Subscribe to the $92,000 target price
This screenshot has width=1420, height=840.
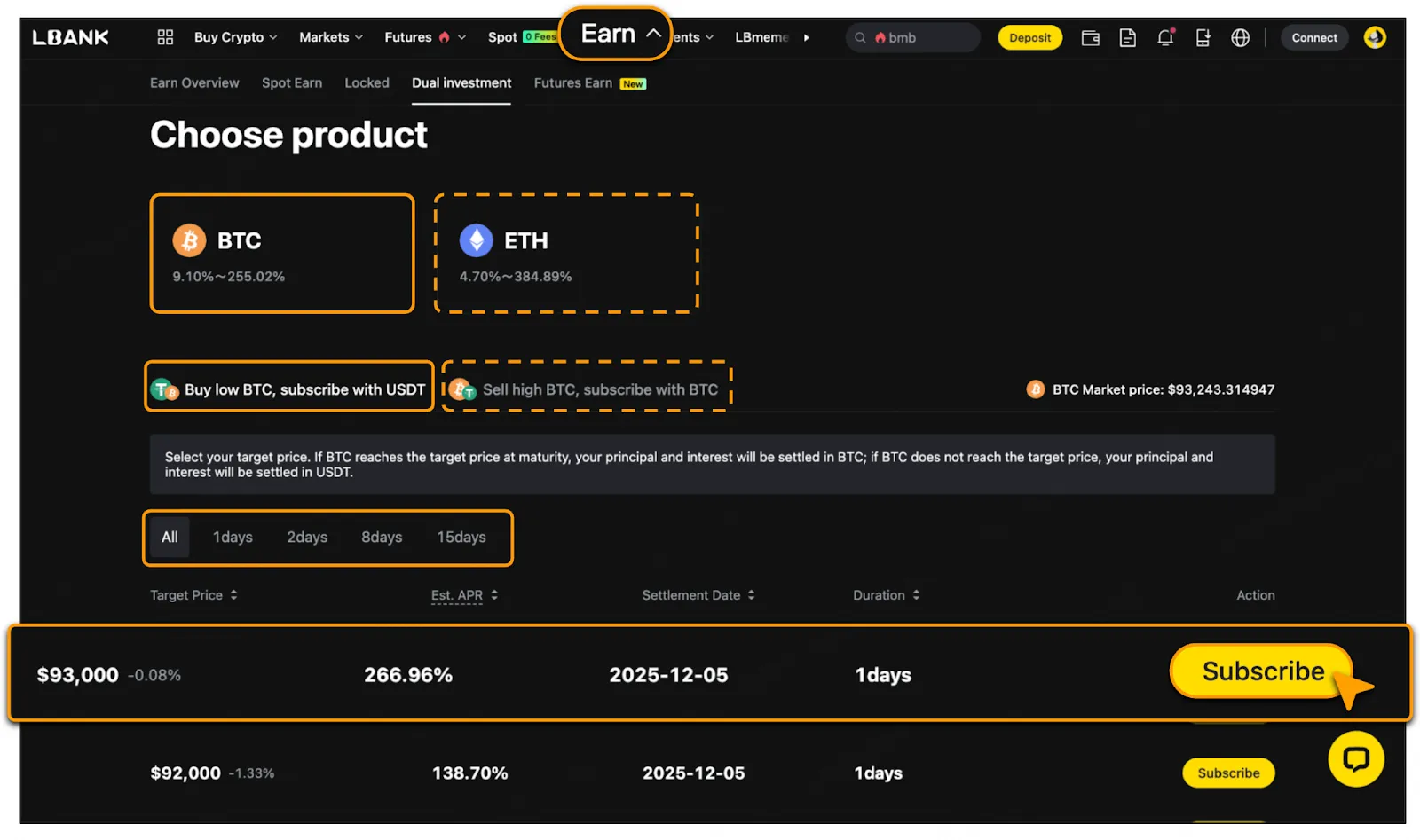tap(1227, 773)
